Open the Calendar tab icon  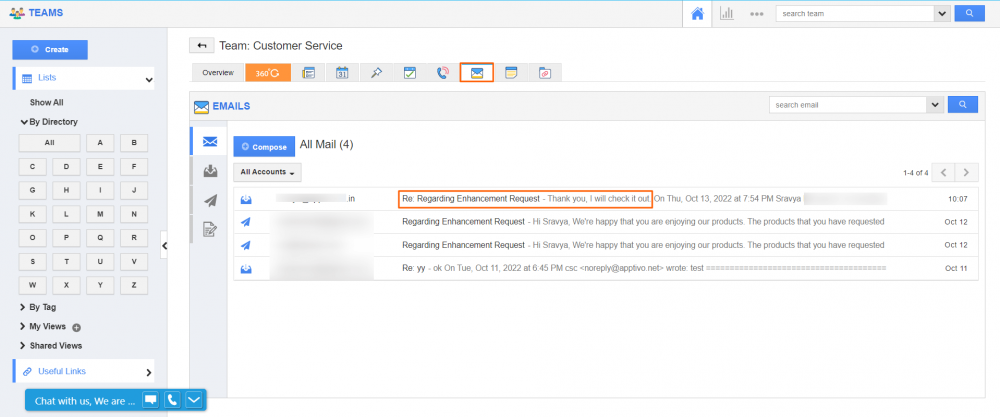(341, 73)
